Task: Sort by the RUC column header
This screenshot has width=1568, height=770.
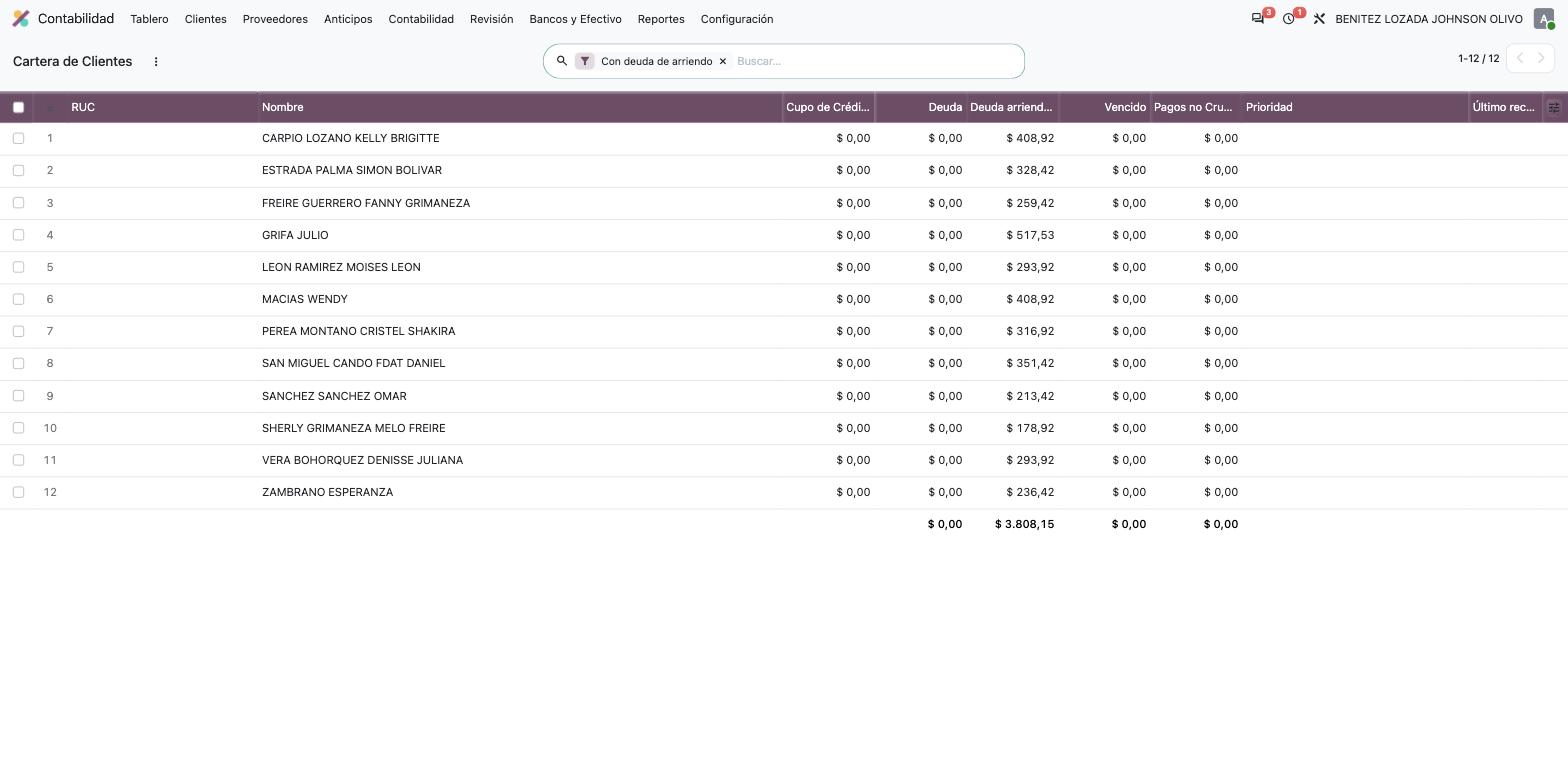Action: coord(163,107)
